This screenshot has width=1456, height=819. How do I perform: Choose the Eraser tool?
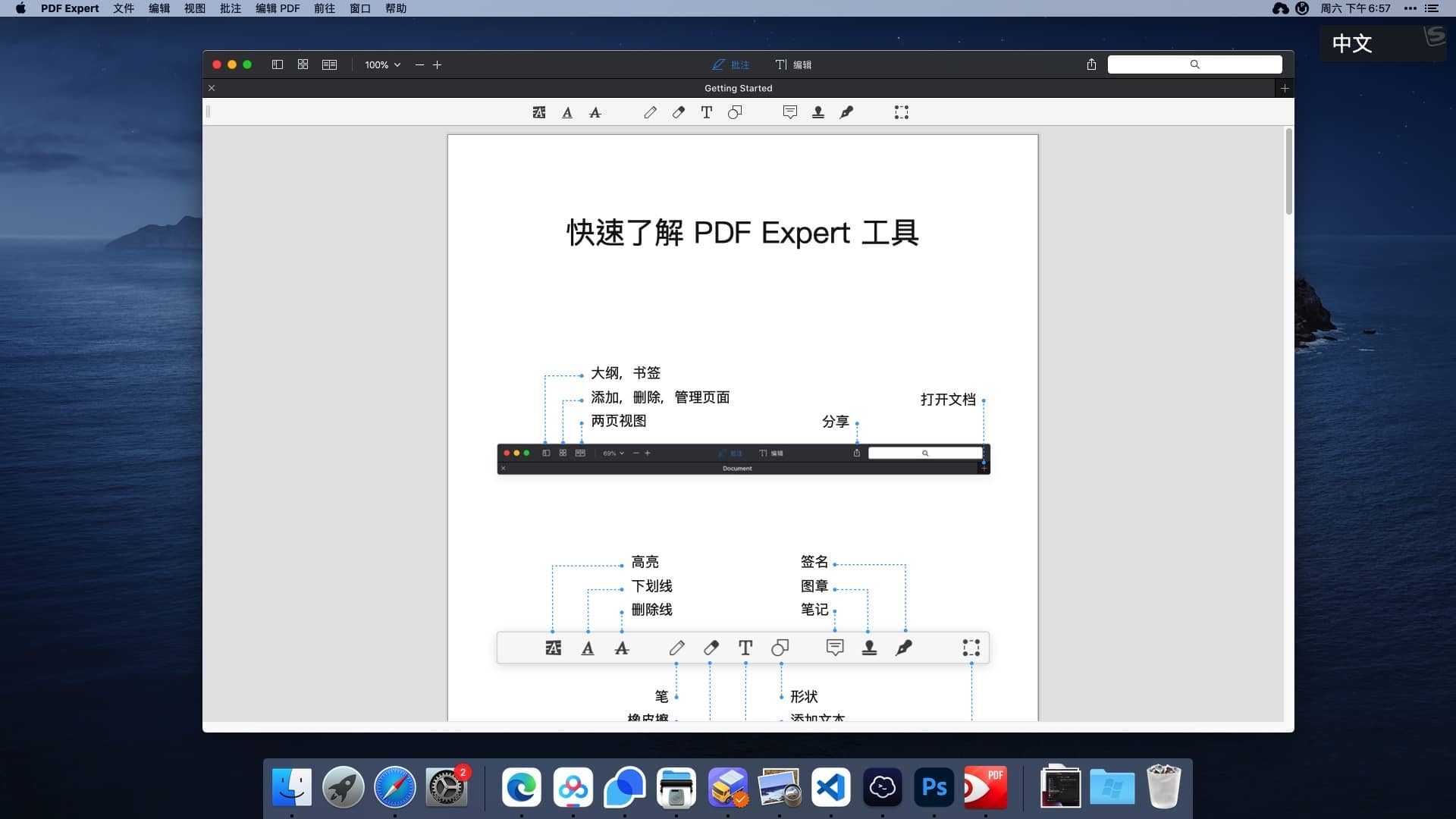(678, 112)
